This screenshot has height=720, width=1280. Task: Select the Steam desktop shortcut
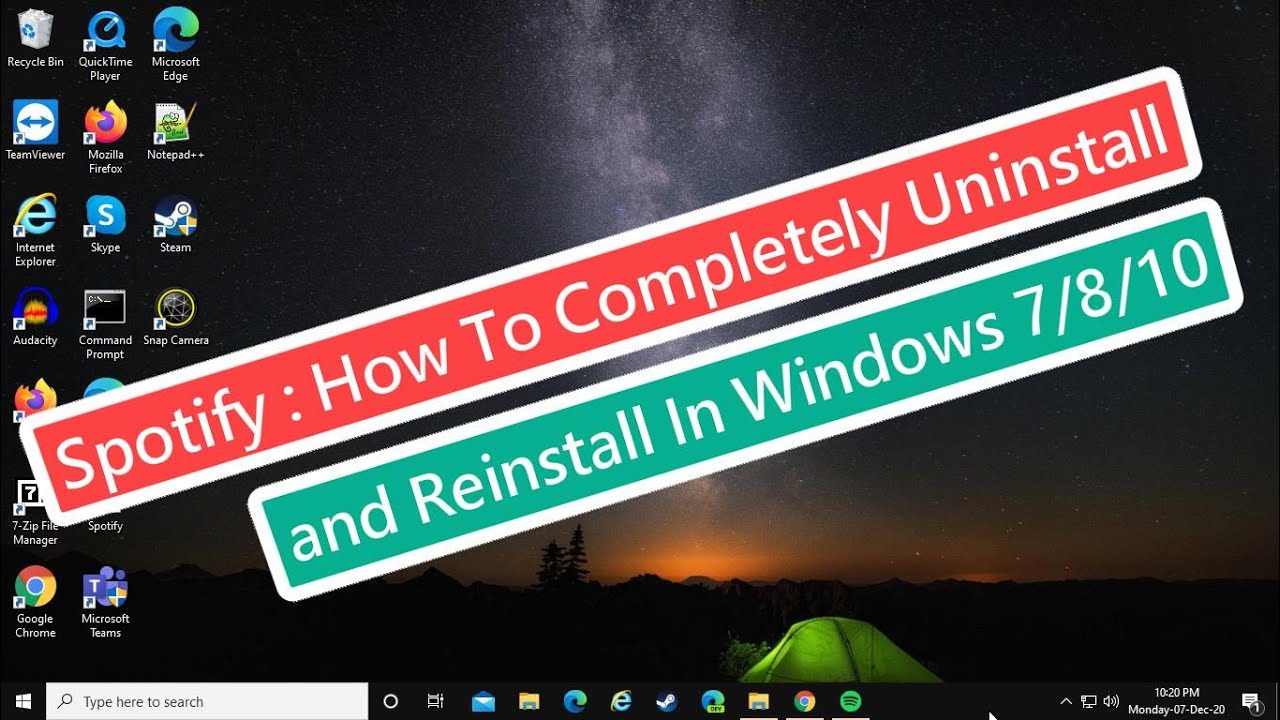point(176,224)
